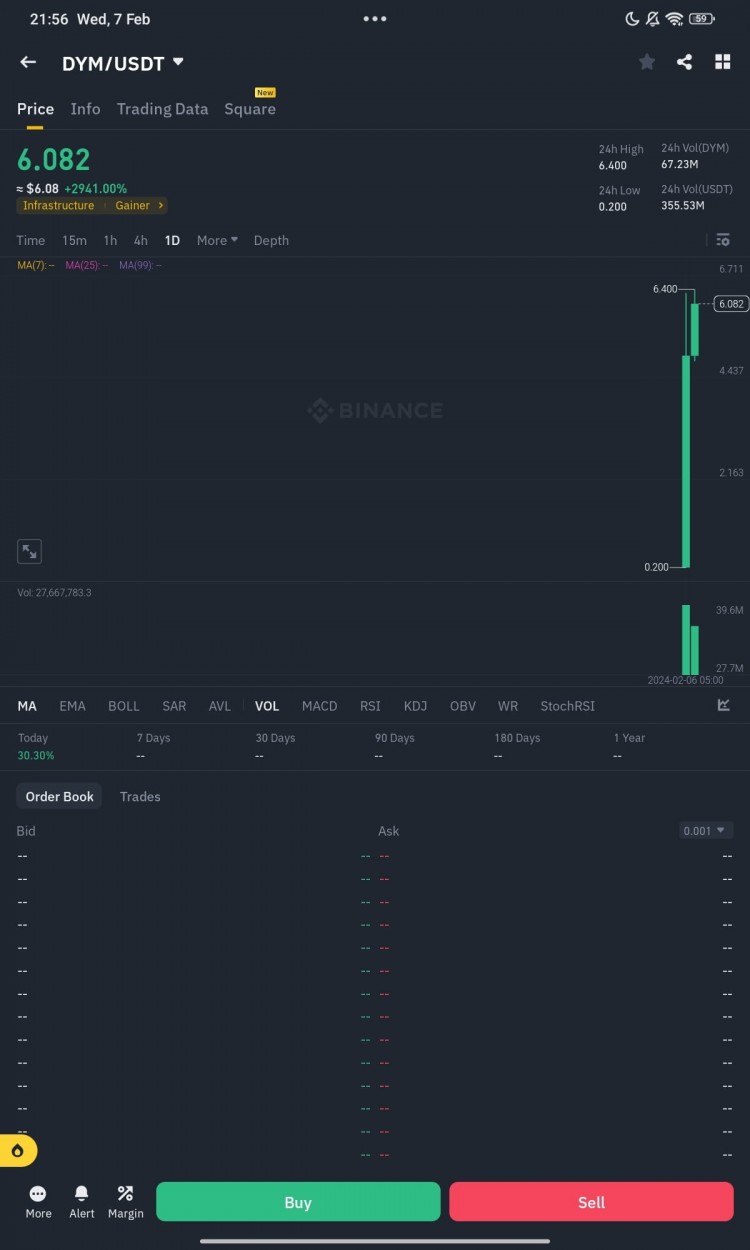The width and height of the screenshot is (750, 1250).
Task: Tap the Alert bell icon
Action: click(82, 1200)
